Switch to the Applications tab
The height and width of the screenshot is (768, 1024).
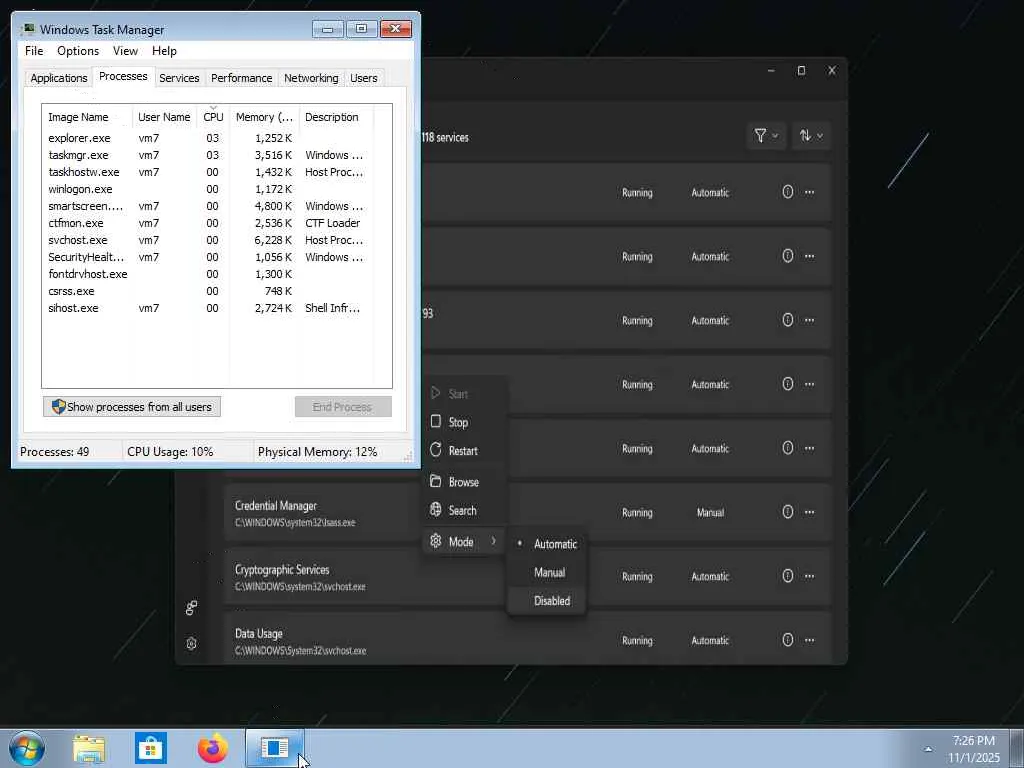(x=59, y=78)
